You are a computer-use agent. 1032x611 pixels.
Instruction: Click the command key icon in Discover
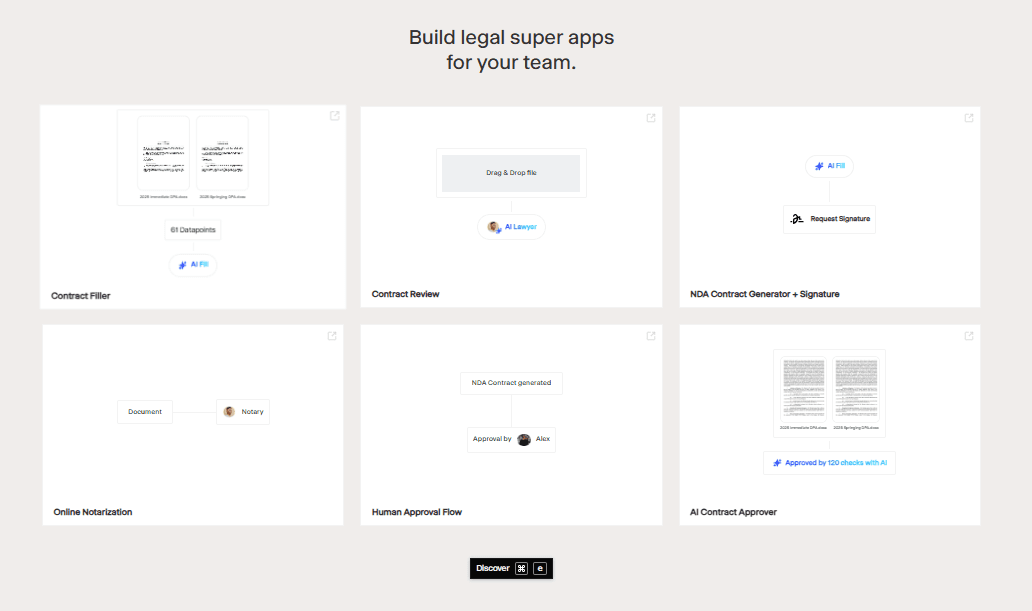click(x=522, y=568)
